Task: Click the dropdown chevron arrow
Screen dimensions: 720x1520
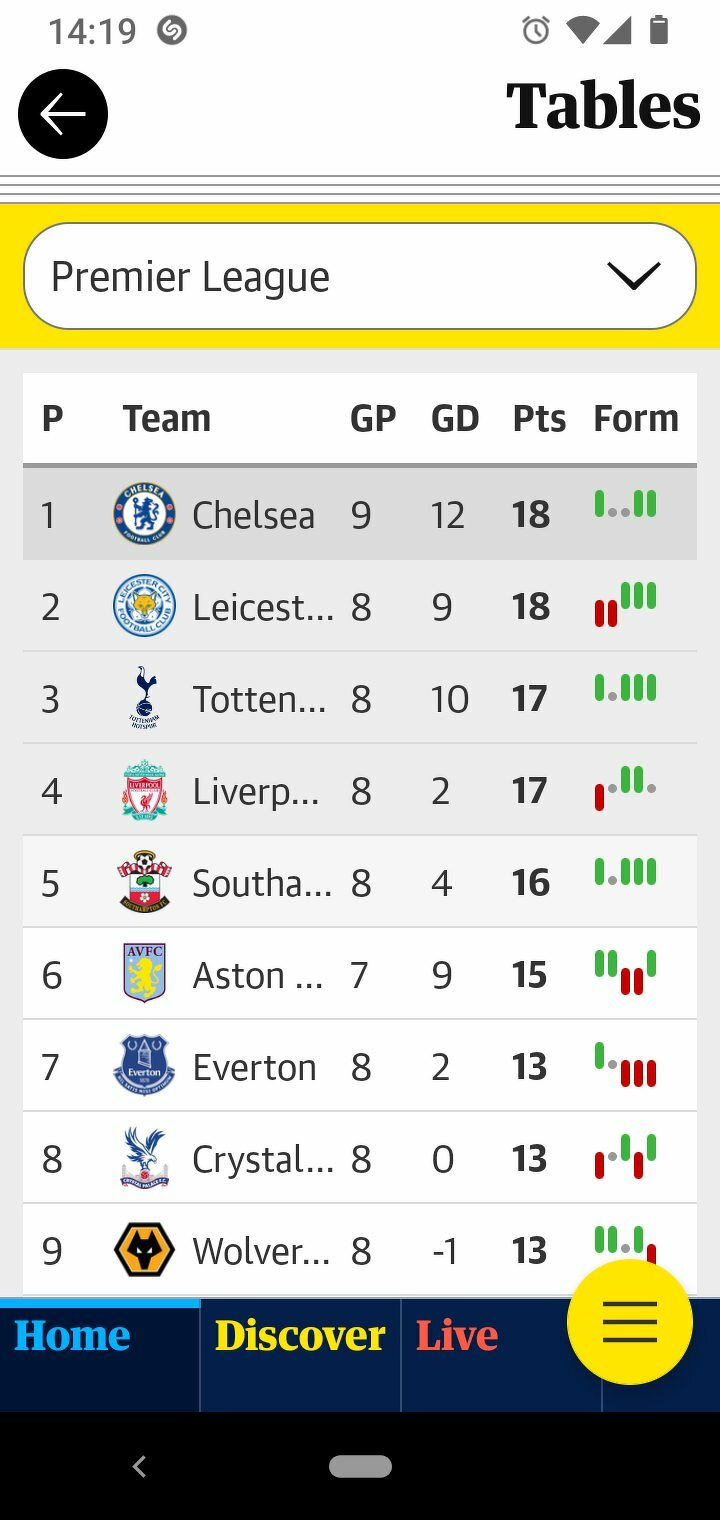Action: point(634,276)
